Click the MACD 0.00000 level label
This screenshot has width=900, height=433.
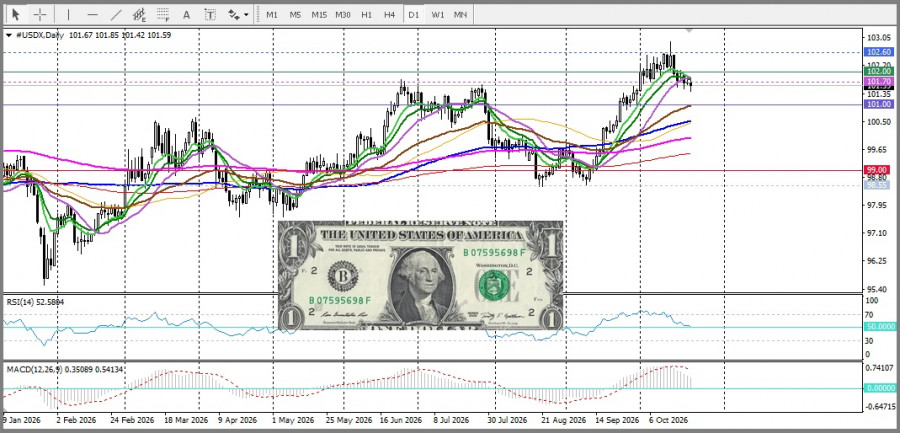[879, 388]
